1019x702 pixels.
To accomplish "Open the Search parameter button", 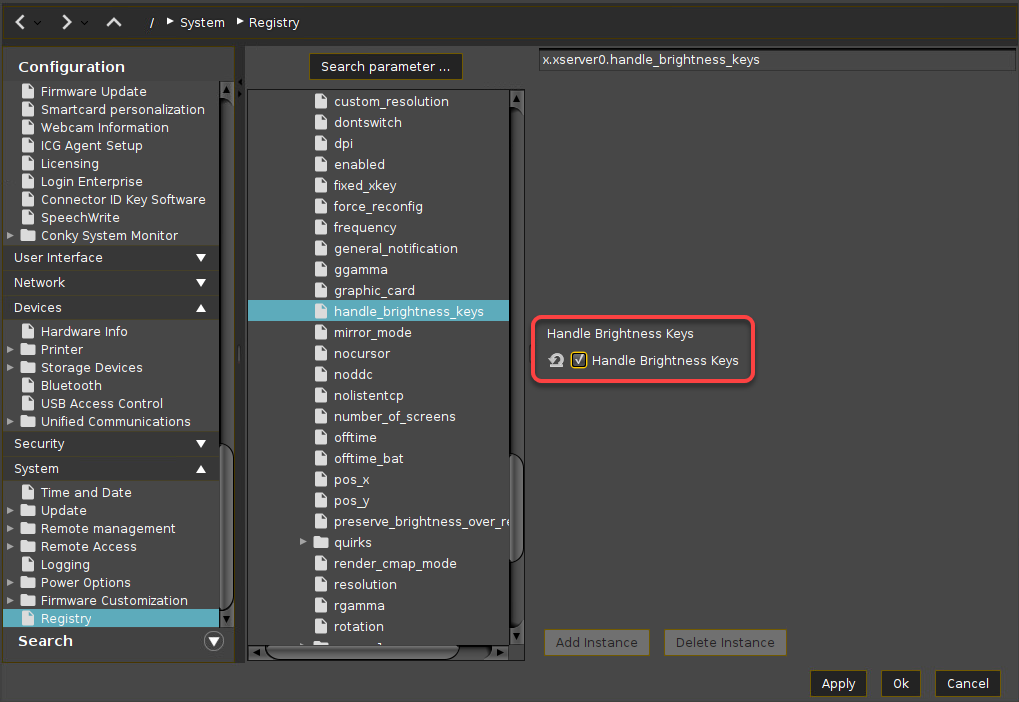I will 386,67.
